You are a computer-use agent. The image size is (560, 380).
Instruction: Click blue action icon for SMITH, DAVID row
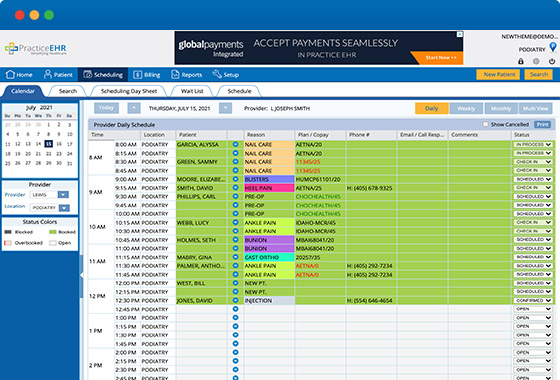click(x=235, y=188)
